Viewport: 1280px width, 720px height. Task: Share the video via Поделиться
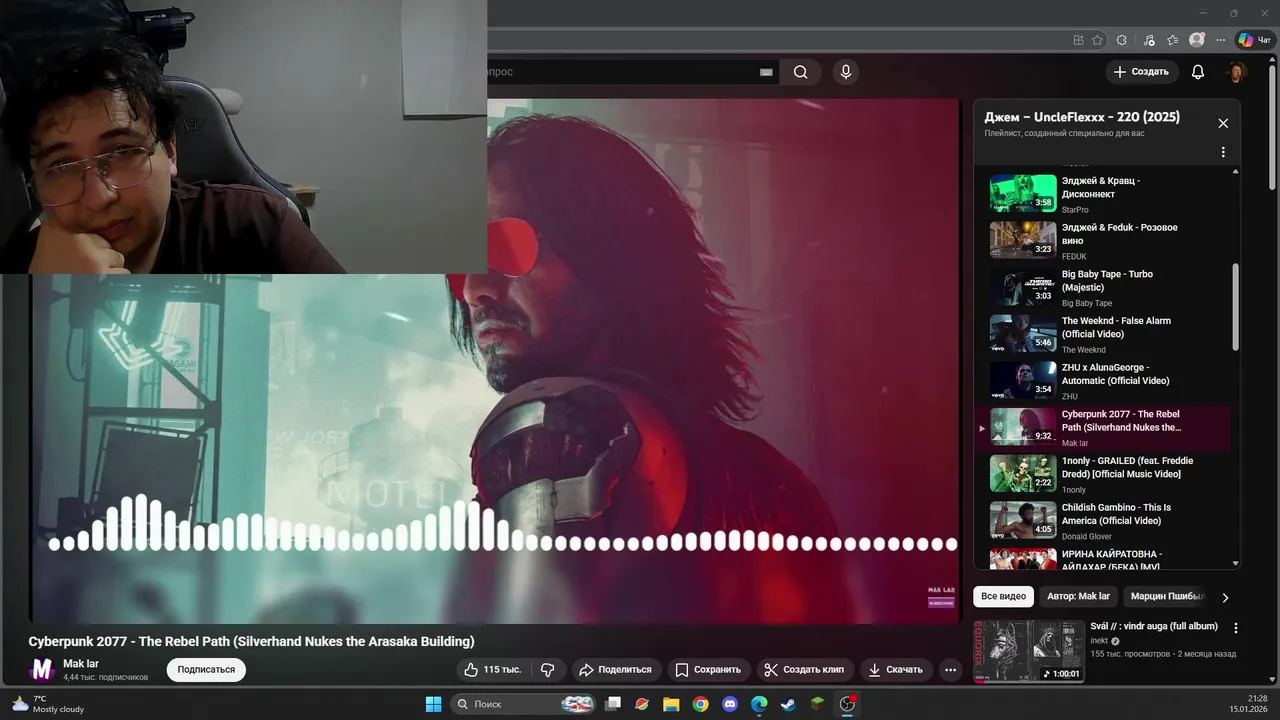coord(616,669)
